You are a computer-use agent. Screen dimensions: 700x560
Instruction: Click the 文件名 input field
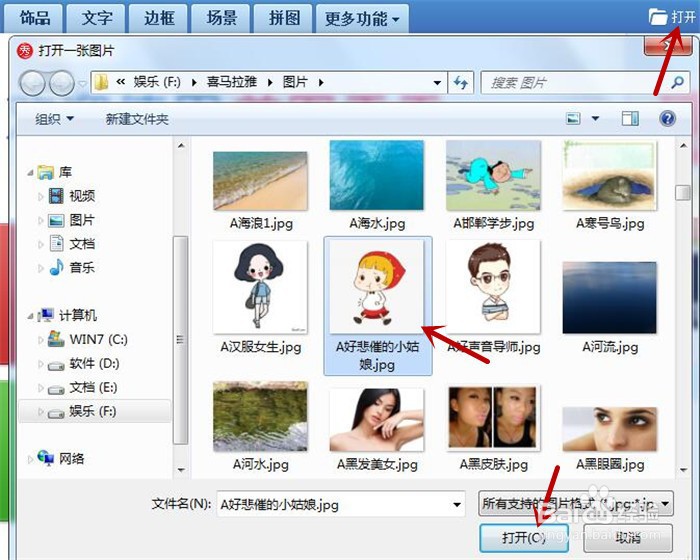(341, 505)
